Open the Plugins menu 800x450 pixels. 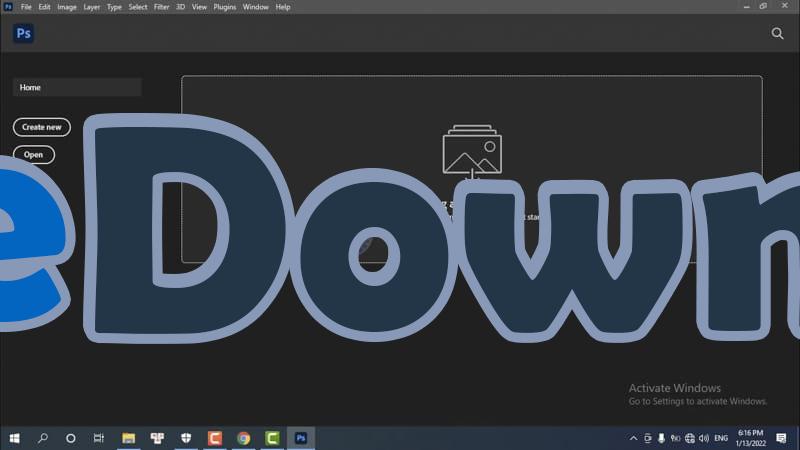(x=225, y=7)
